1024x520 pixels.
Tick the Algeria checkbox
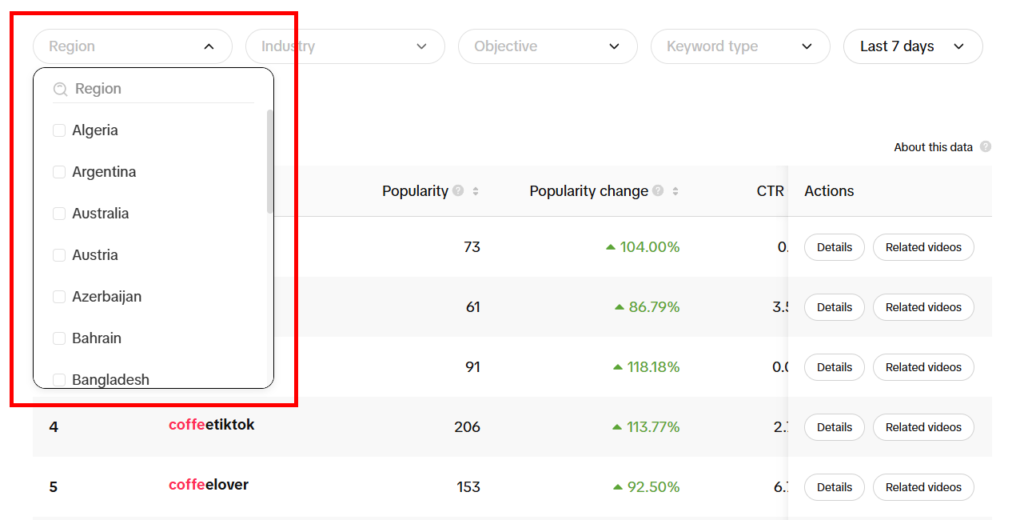59,131
